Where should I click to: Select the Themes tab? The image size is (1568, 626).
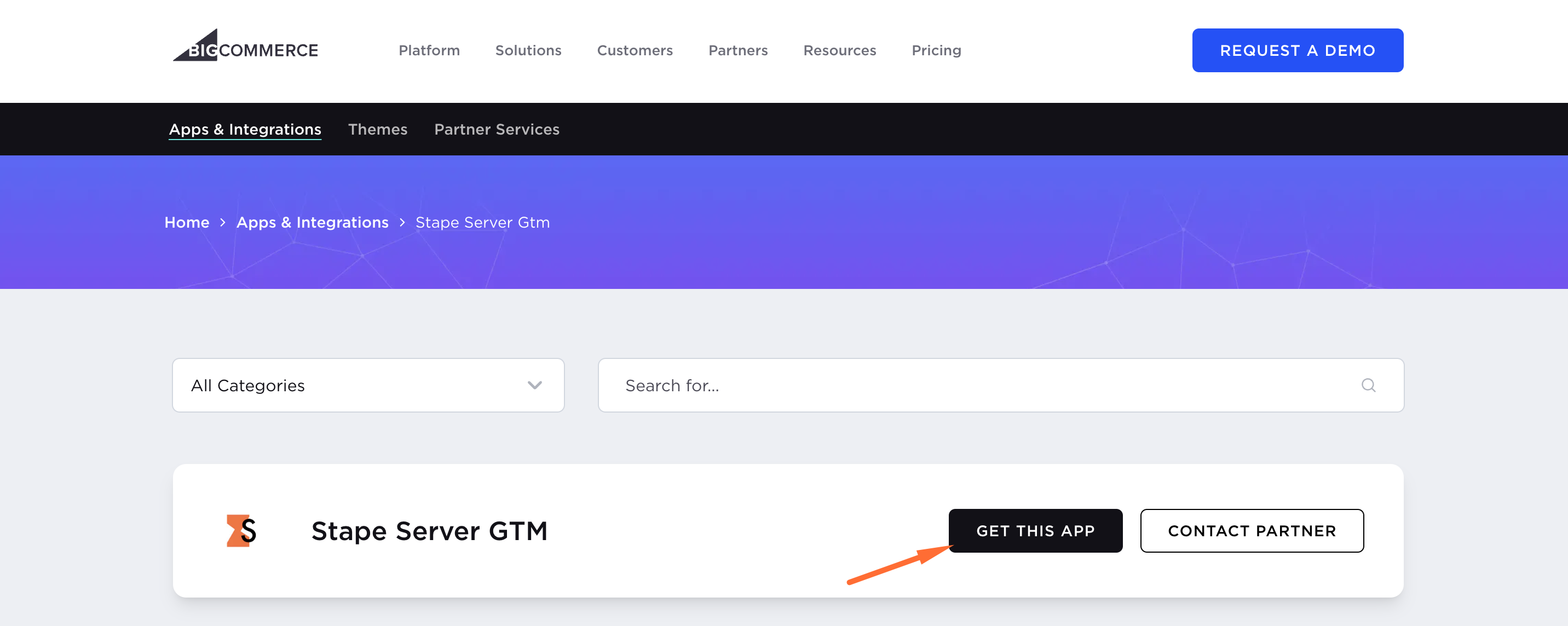tap(378, 129)
